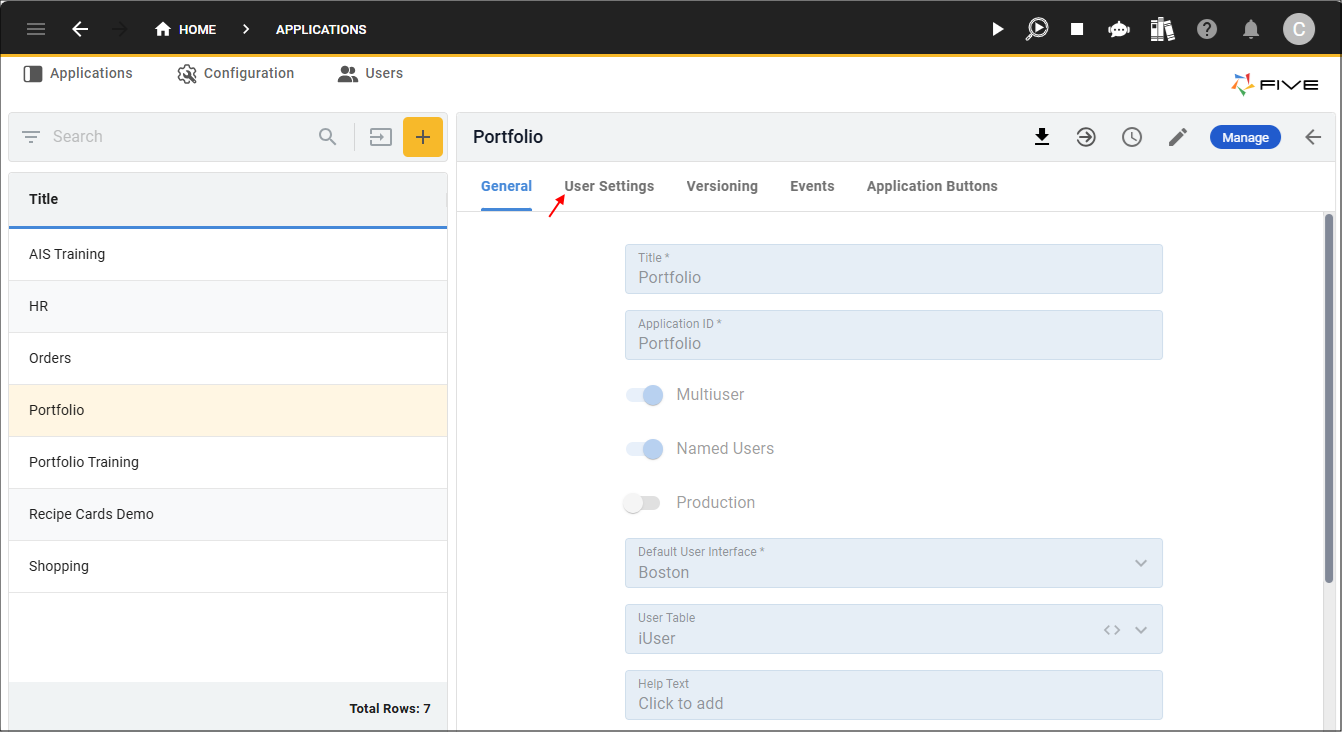Click the Title field containing Portfolio
Viewport: 1342px width, 732px height.
[893, 269]
